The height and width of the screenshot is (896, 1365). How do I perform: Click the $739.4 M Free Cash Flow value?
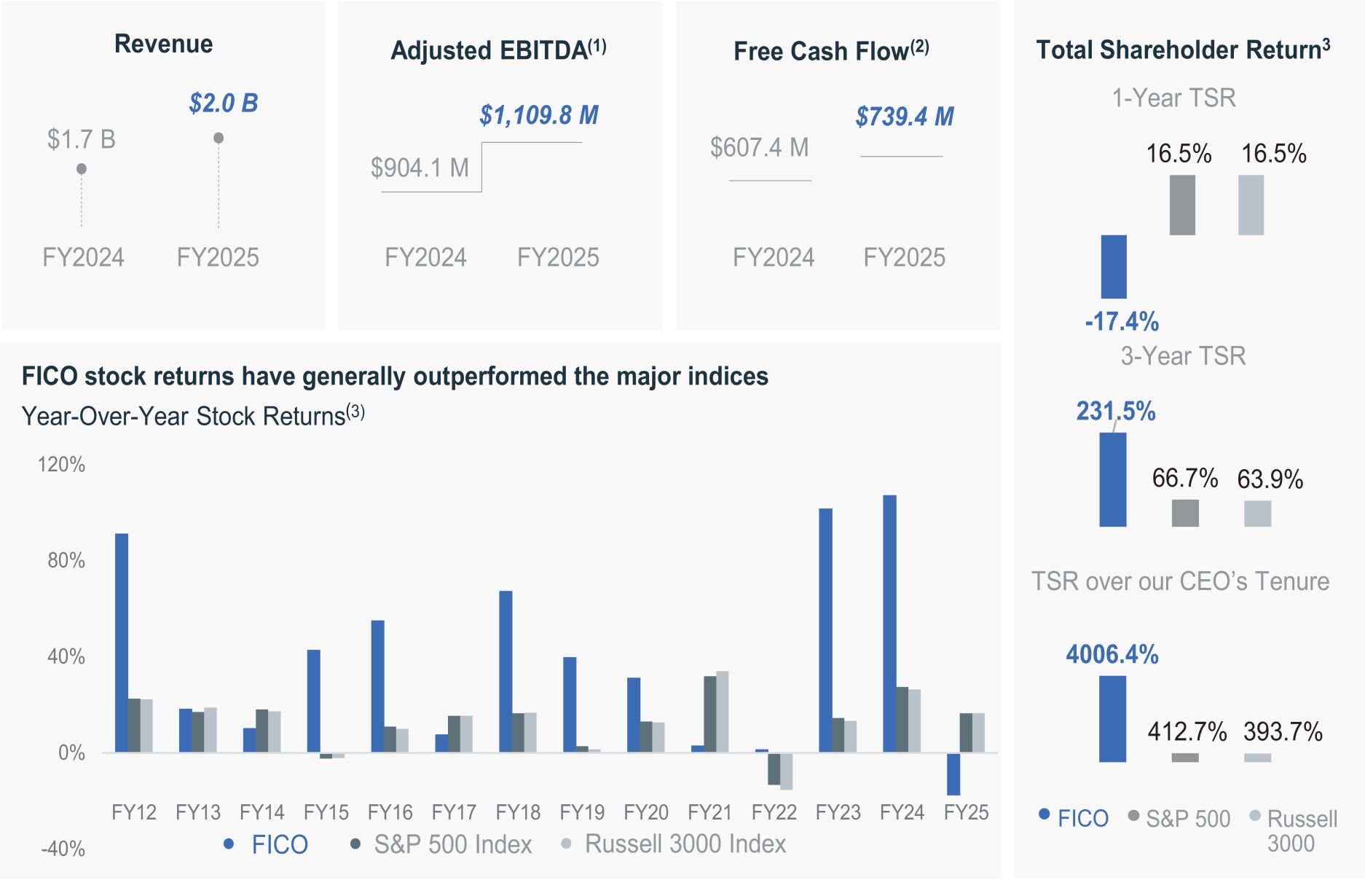click(905, 117)
